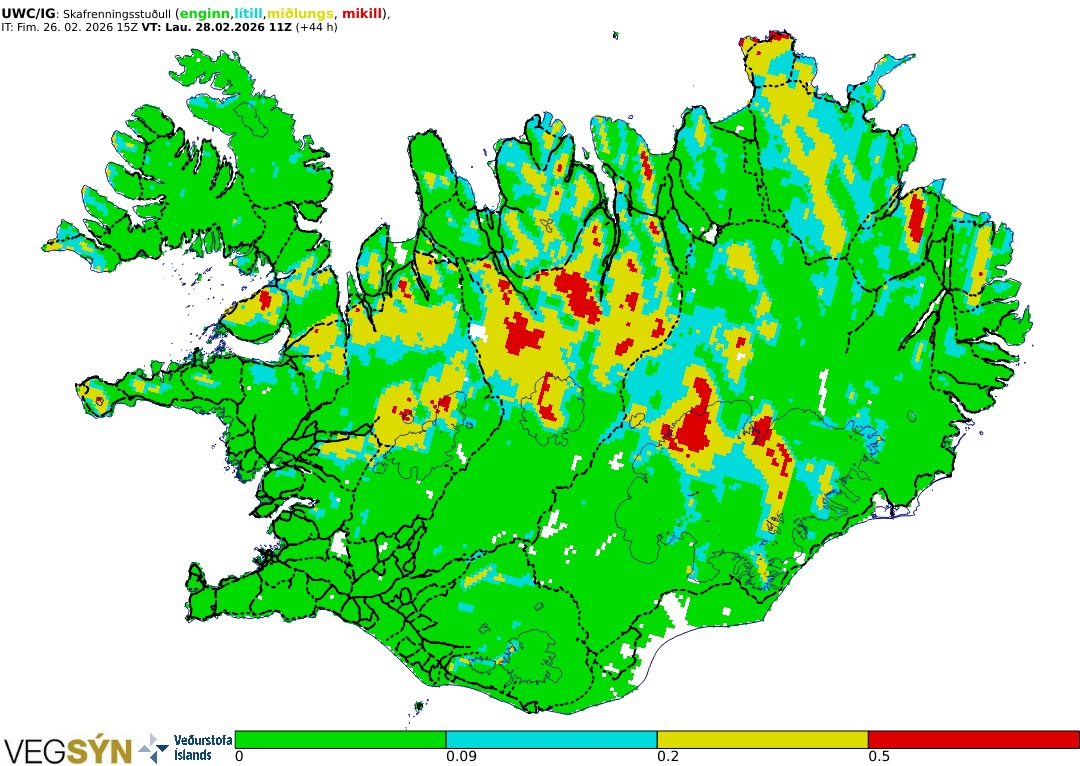The image size is (1080, 766).
Task: Click the '(+44 h)' forecast offset
Action: [x=316, y=28]
